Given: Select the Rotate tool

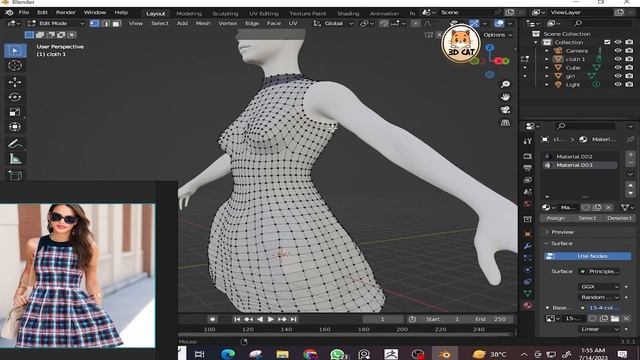Looking at the screenshot, I should 15,97.
